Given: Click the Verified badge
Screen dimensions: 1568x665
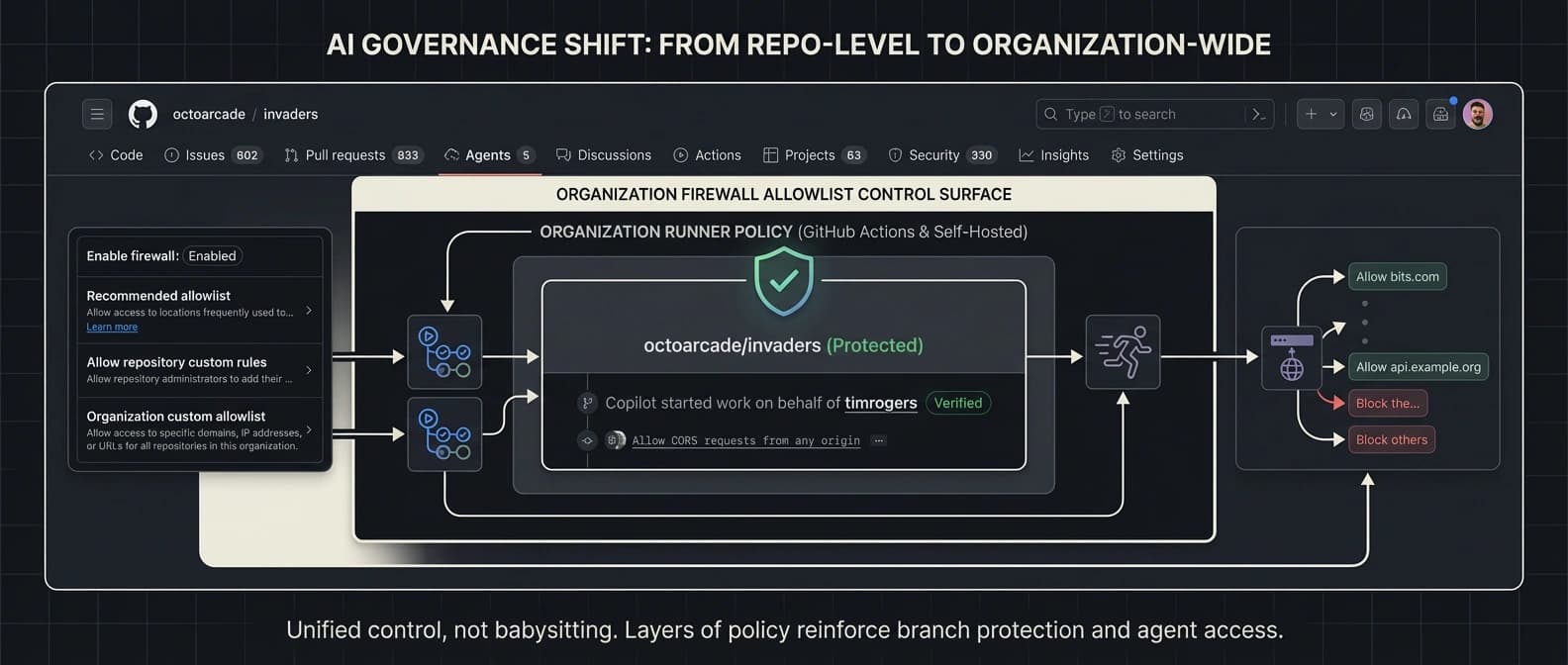Looking at the screenshot, I should click(958, 403).
